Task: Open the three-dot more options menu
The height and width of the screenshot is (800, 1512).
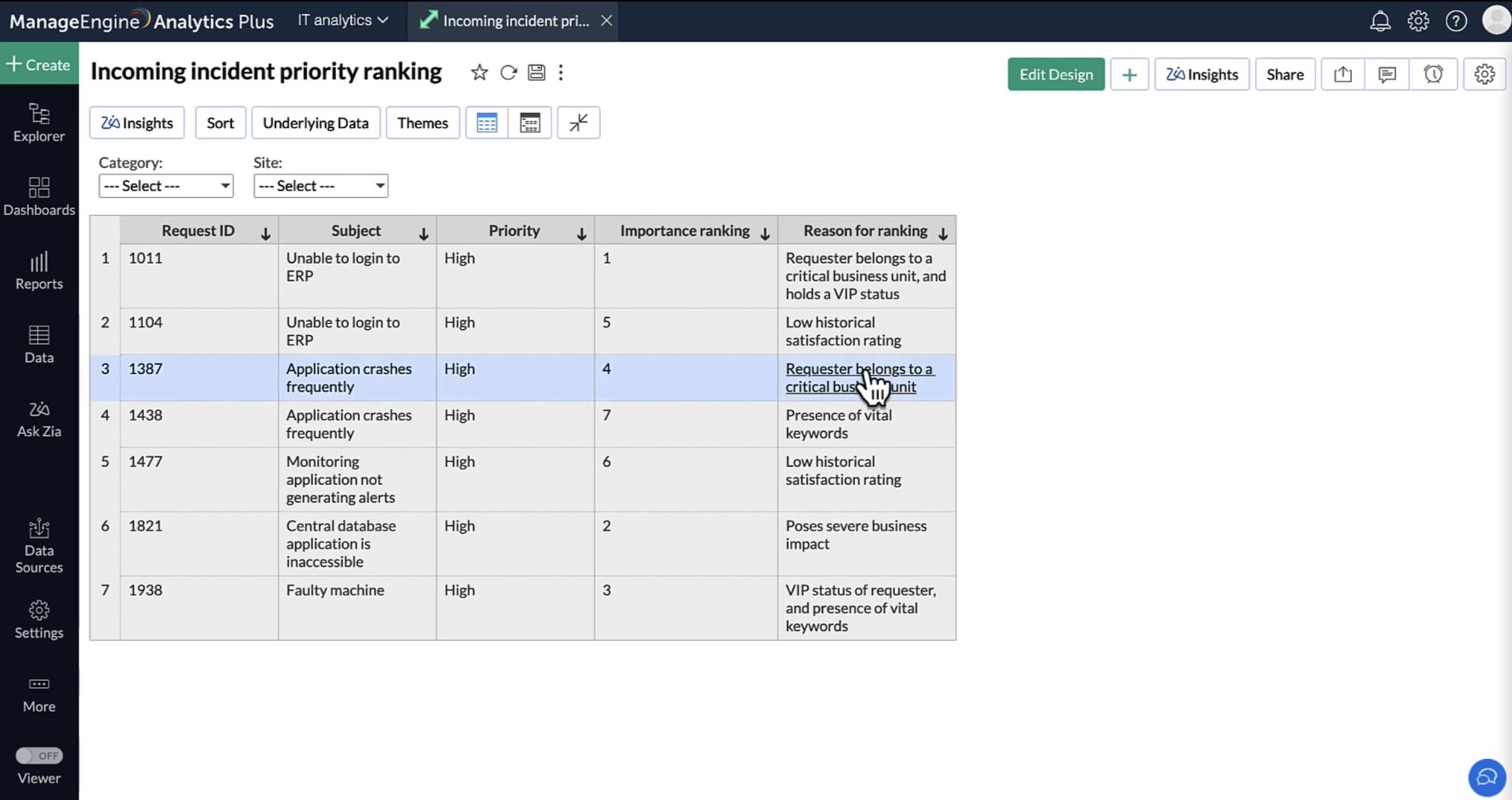Action: click(x=561, y=73)
